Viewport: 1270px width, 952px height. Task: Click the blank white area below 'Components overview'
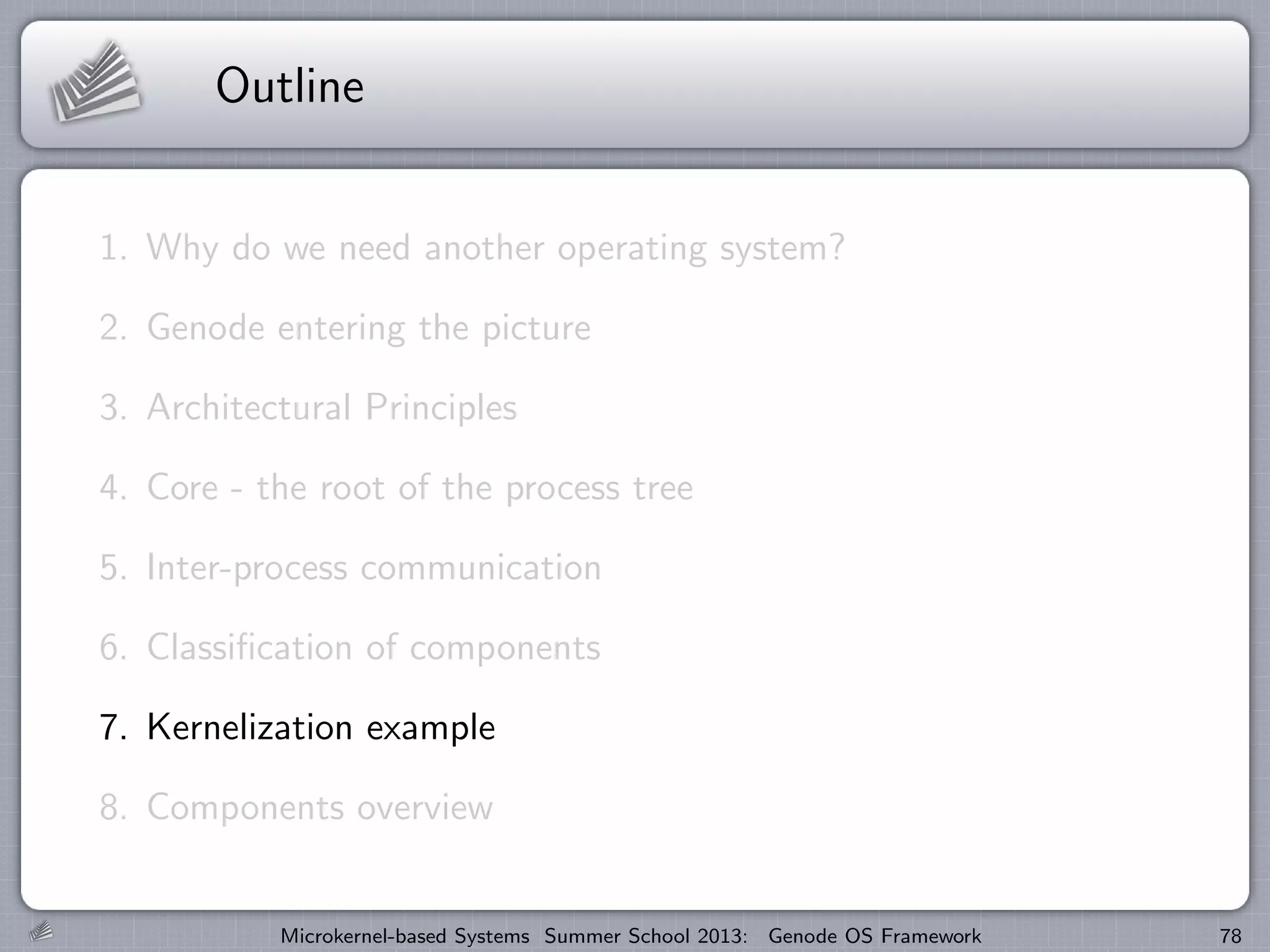tap(620, 868)
